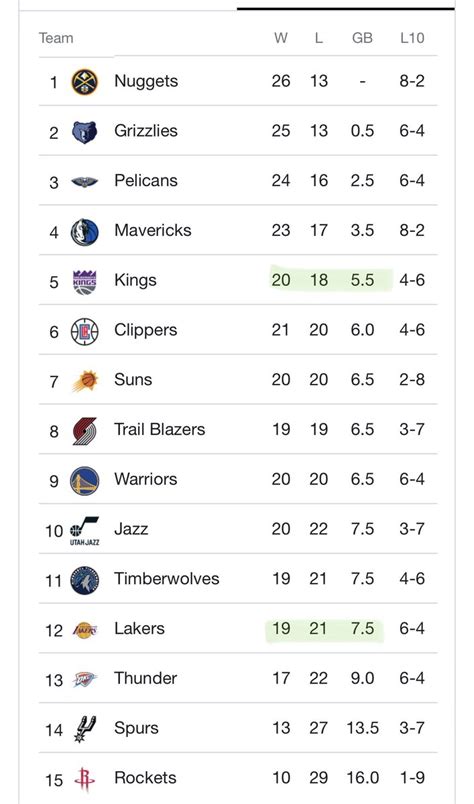Select the underlined active tab indicator
Image resolution: width=474 pixels, height=804 pixels.
coord(346,8)
